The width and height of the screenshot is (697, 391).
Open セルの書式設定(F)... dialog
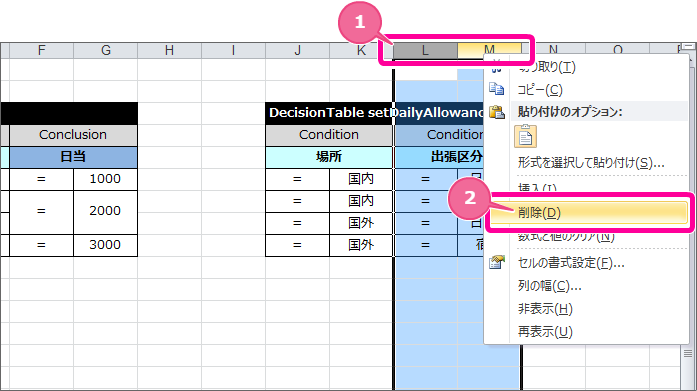tap(571, 263)
